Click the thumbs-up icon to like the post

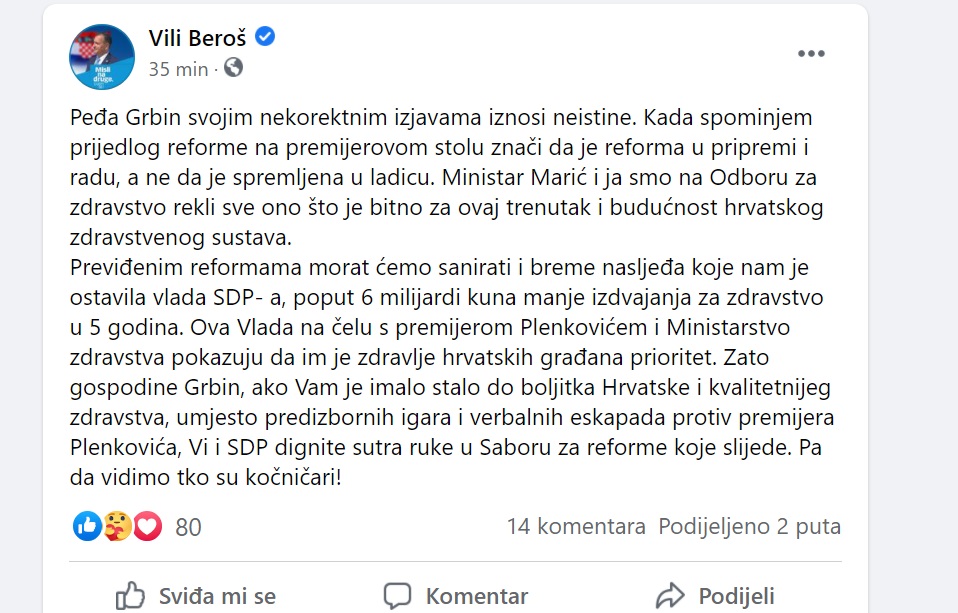point(131,596)
